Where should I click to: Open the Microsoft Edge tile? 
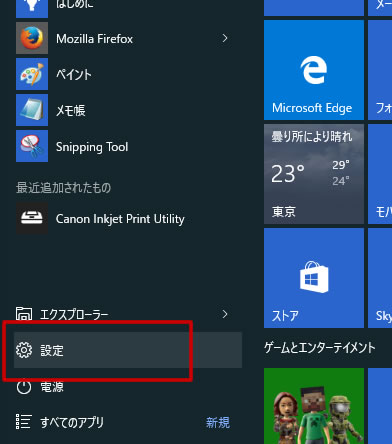[314, 70]
